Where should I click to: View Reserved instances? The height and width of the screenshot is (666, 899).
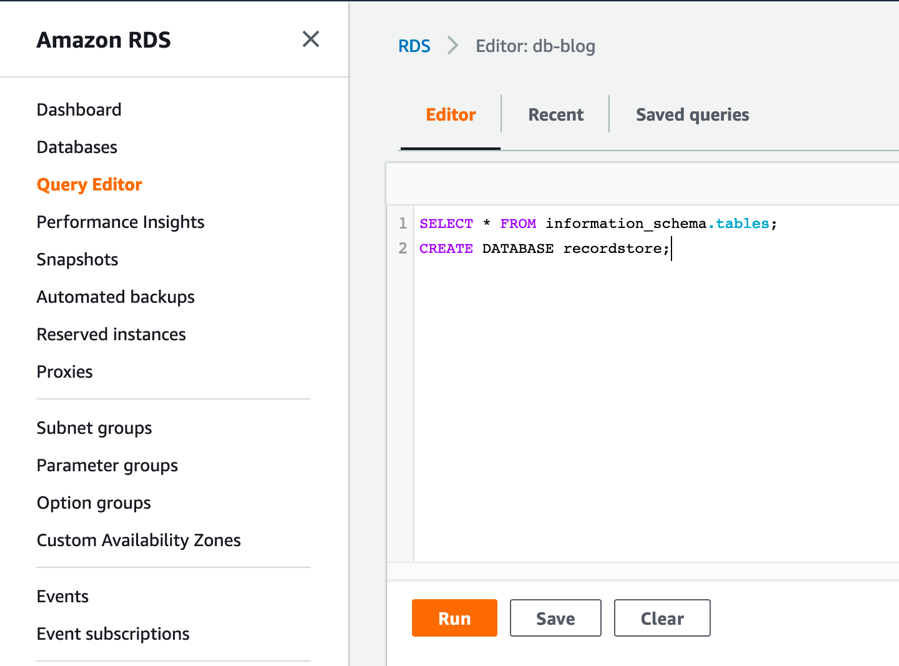click(x=111, y=334)
